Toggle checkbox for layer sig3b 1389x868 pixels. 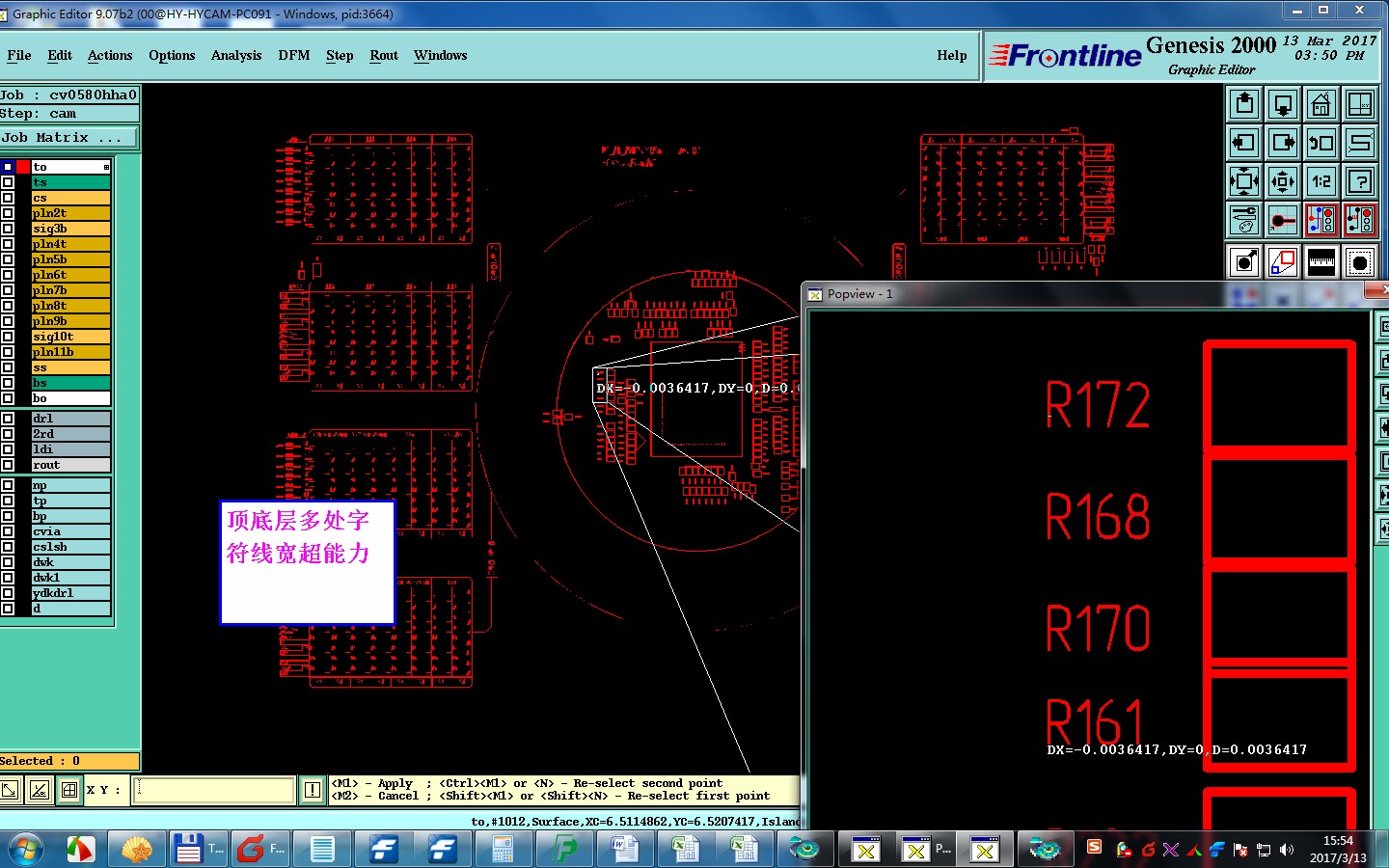point(8,229)
